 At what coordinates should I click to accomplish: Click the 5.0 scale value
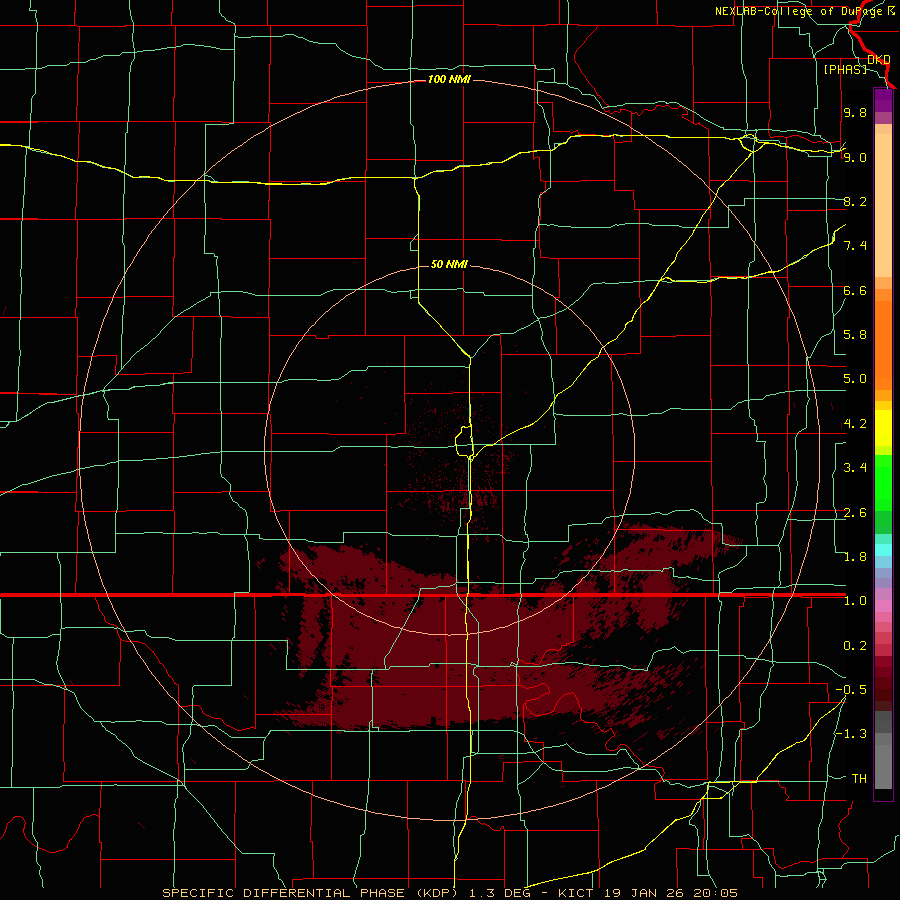click(x=855, y=379)
